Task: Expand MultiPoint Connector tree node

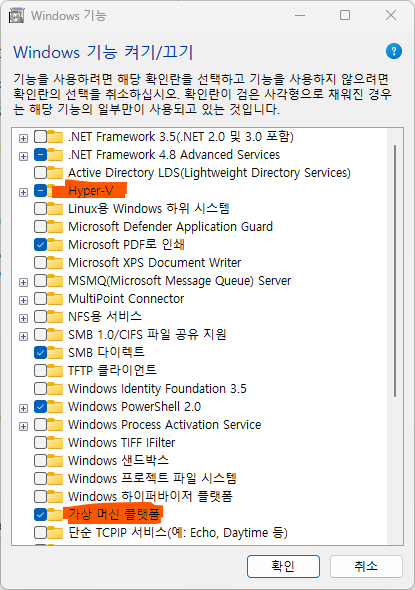Action: 23,300
